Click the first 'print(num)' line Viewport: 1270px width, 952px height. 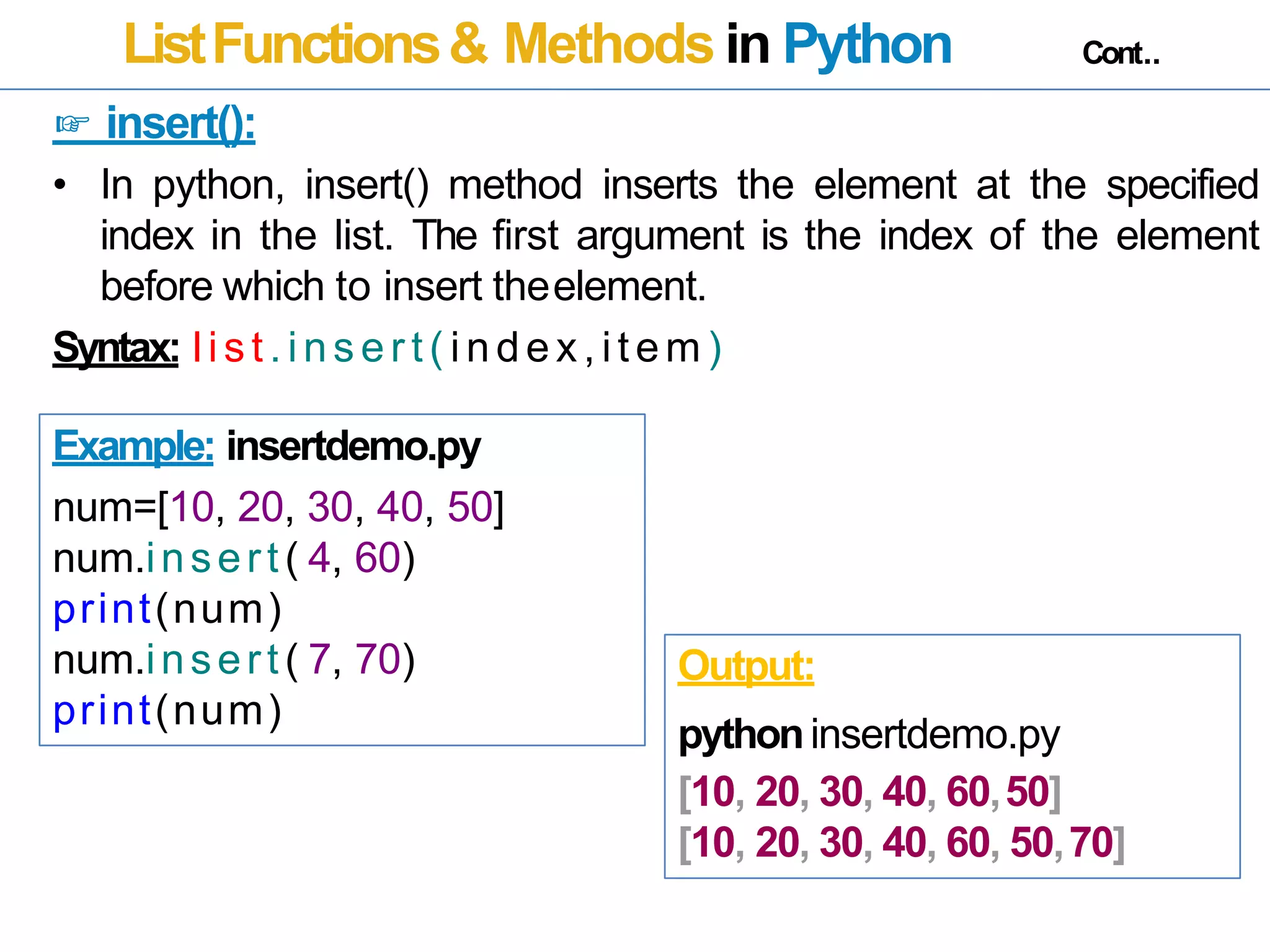[x=167, y=610]
